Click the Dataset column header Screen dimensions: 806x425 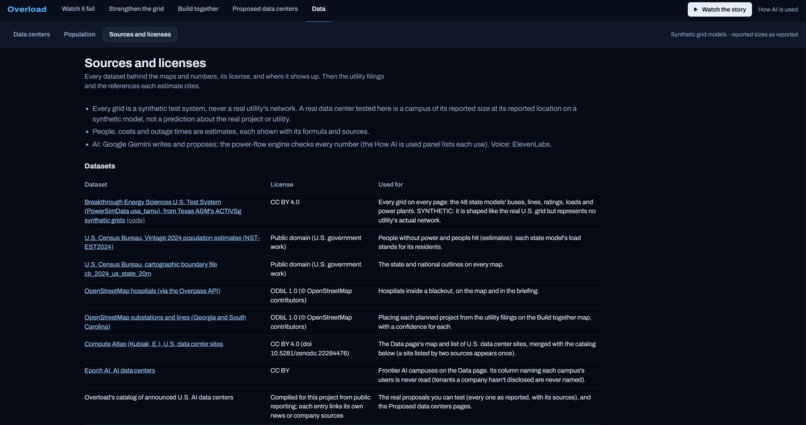click(x=96, y=184)
